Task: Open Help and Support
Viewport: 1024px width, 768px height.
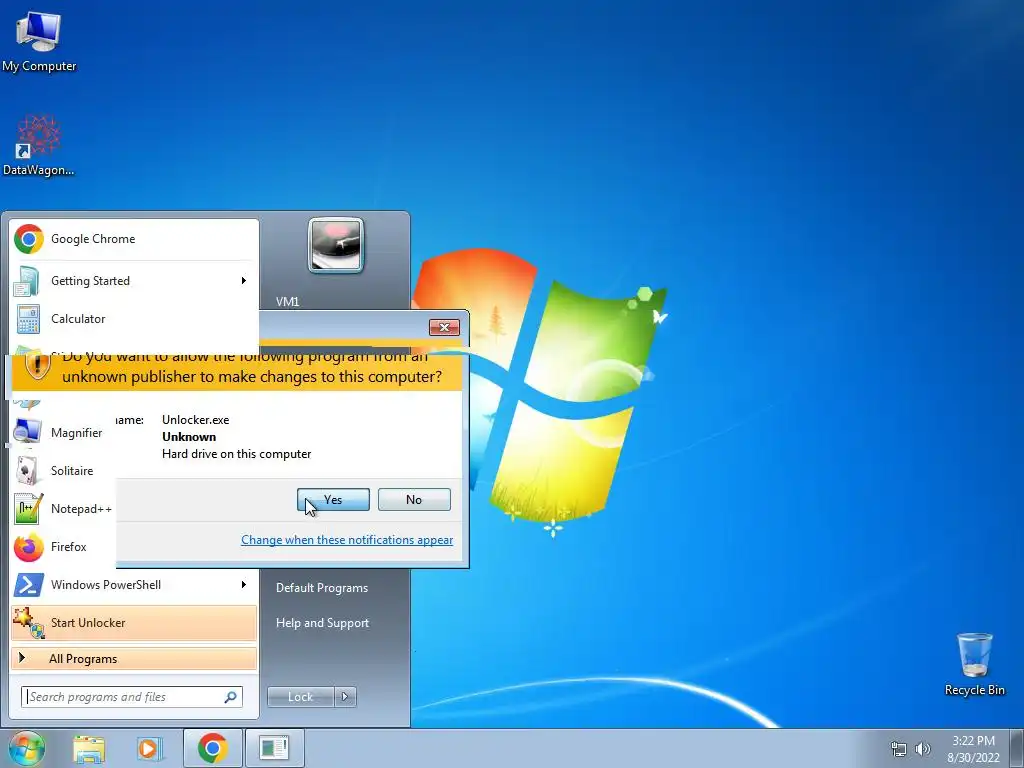Action: [x=323, y=623]
